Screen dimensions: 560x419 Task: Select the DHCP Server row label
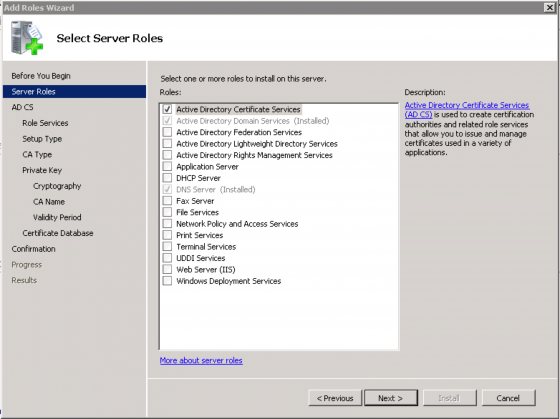[x=198, y=178]
